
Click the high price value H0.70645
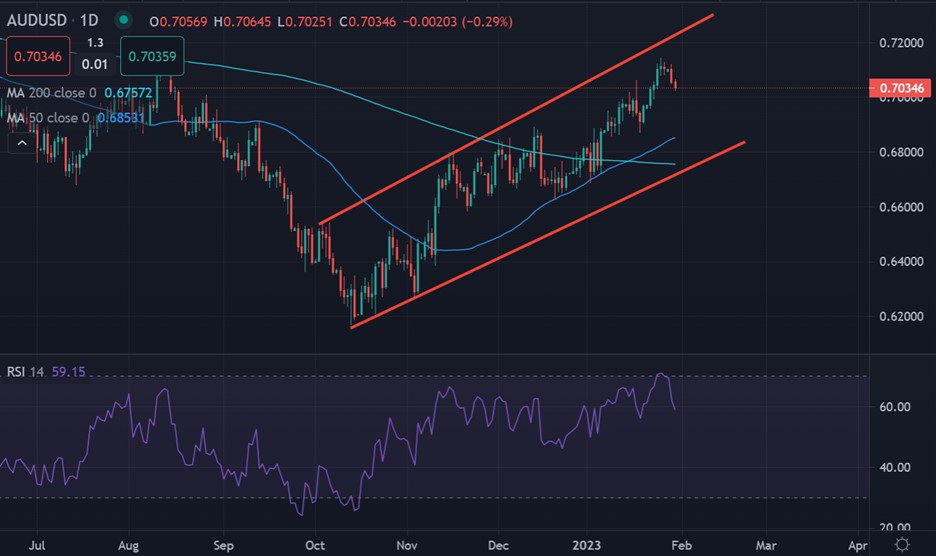tap(242, 21)
